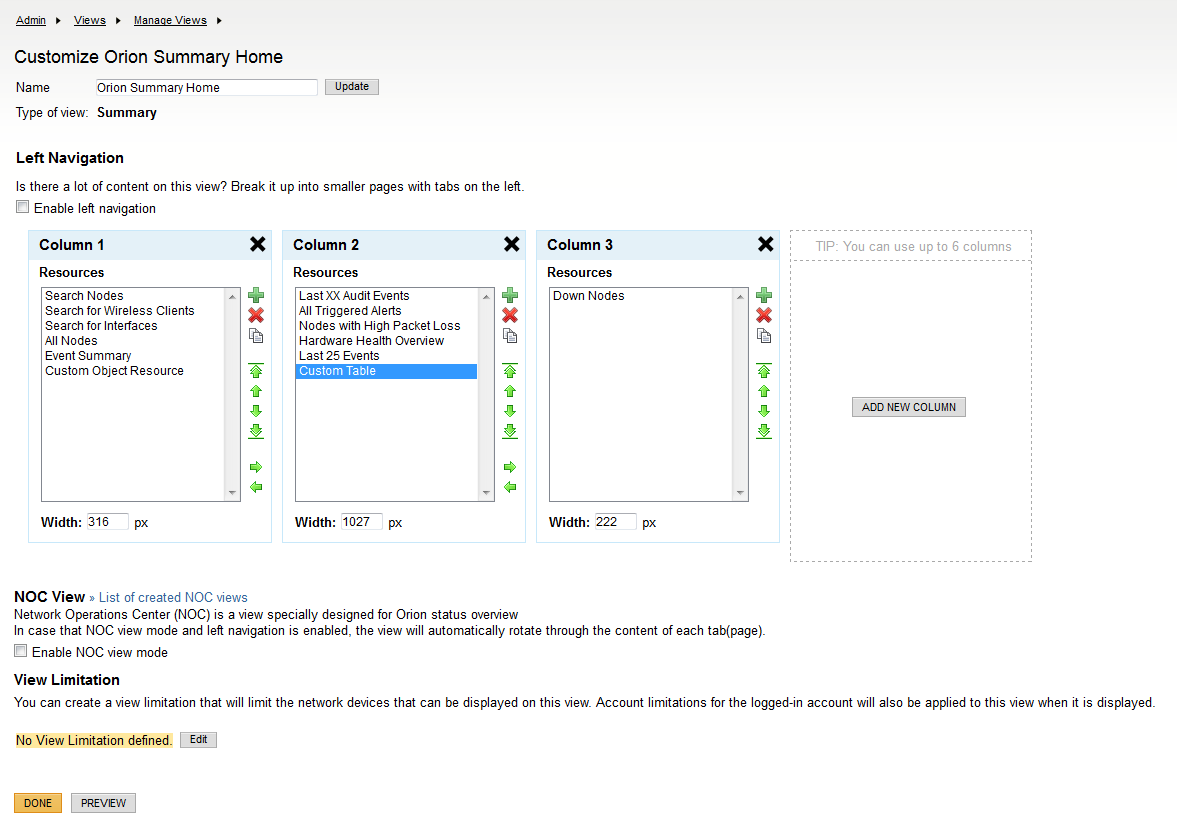Select Search for Wireless Clients resource
Image resolution: width=1177 pixels, height=833 pixels.
pos(134,311)
